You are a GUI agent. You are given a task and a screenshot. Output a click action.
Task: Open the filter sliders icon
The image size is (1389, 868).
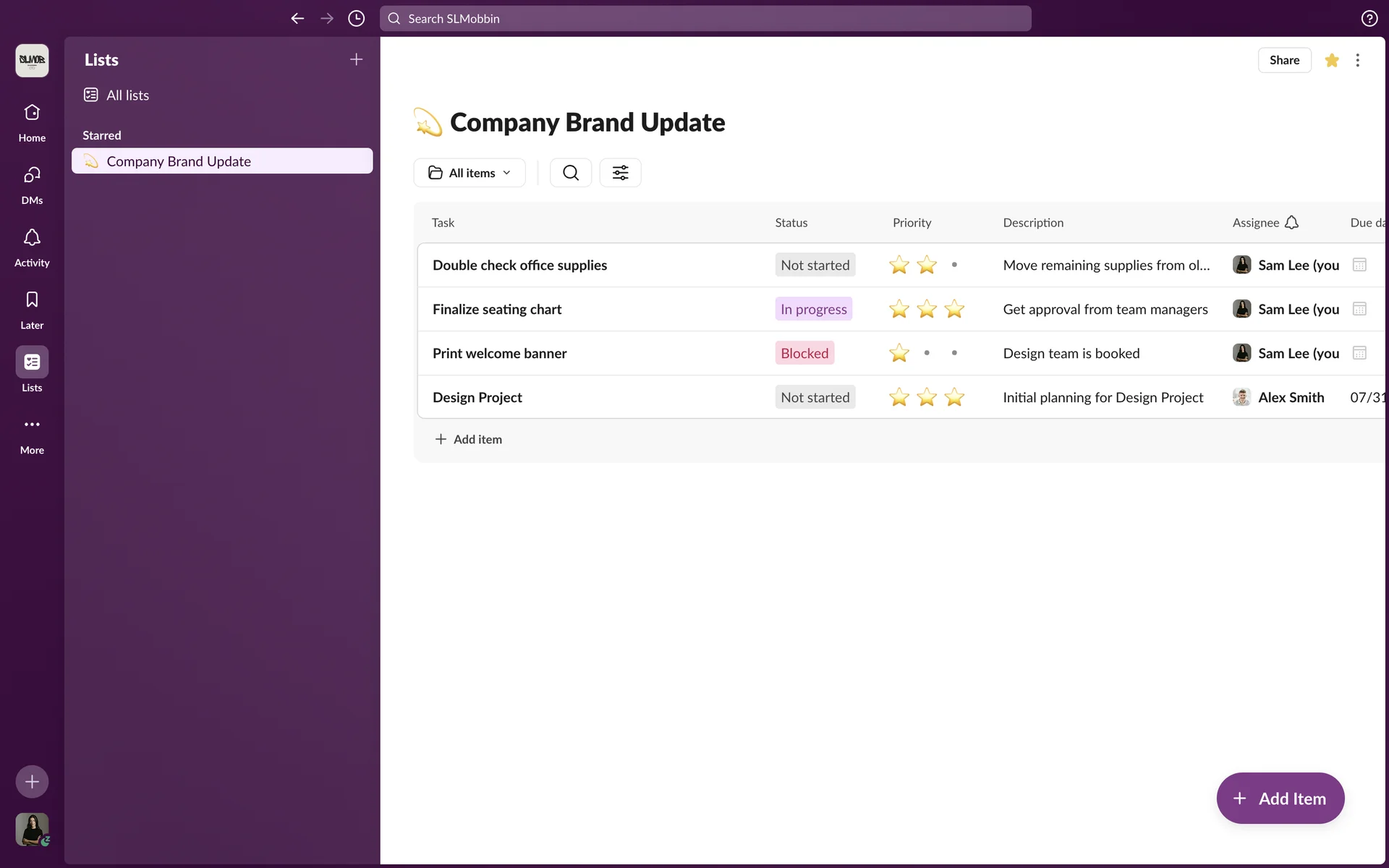[620, 173]
